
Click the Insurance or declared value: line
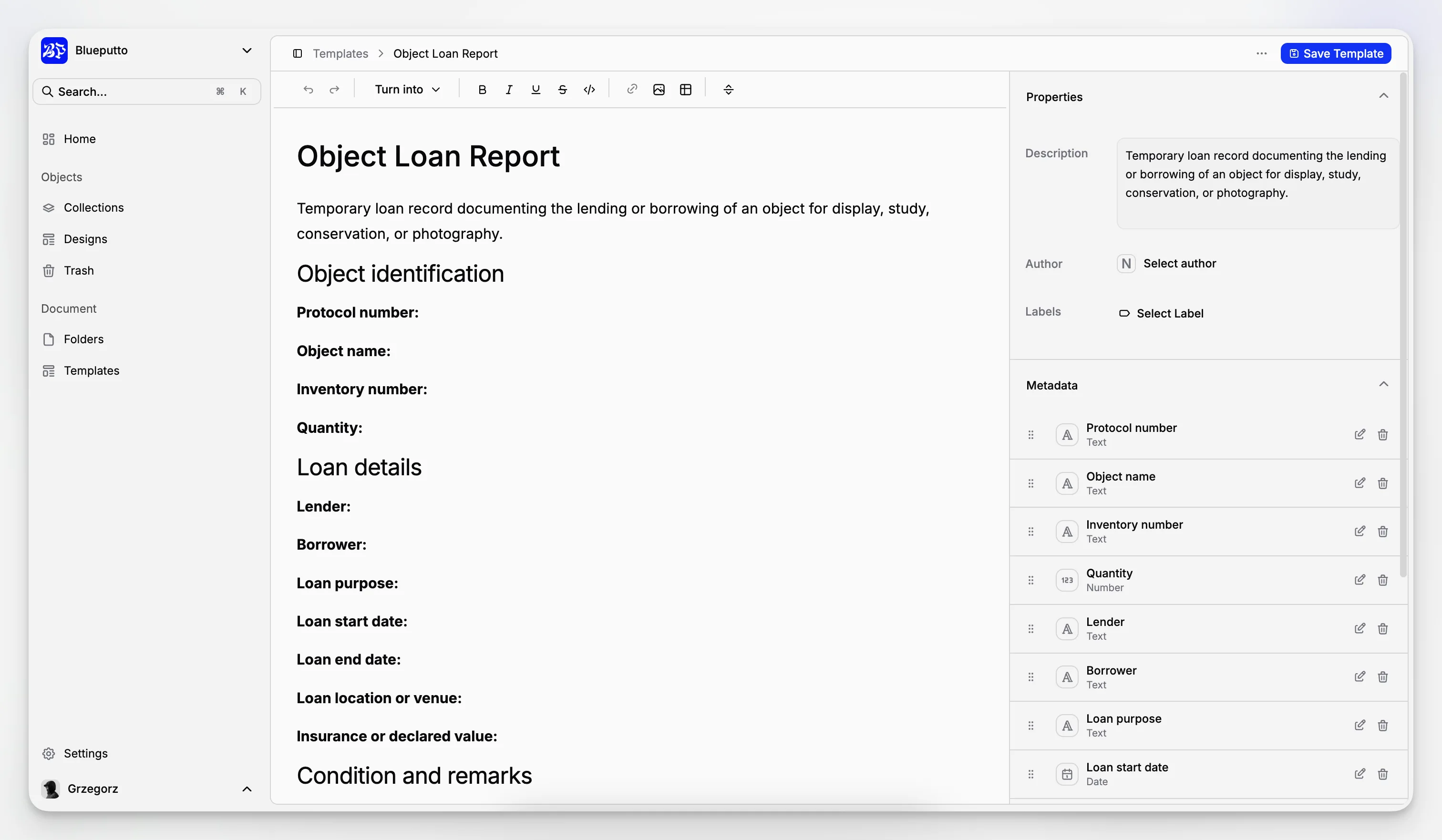click(x=397, y=736)
